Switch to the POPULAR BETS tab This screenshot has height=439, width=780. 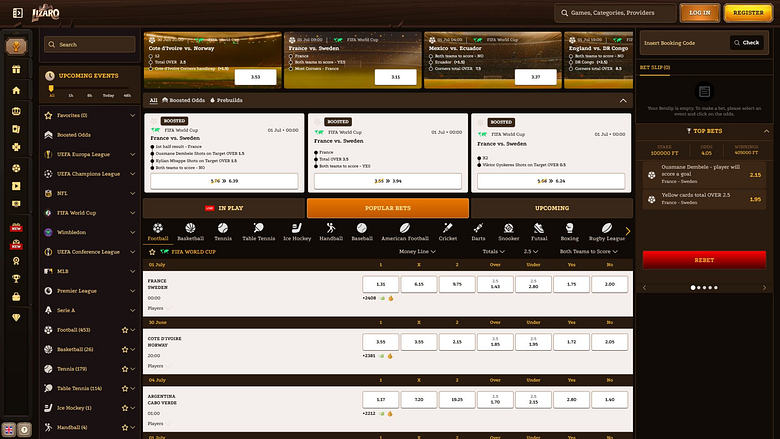(388, 208)
